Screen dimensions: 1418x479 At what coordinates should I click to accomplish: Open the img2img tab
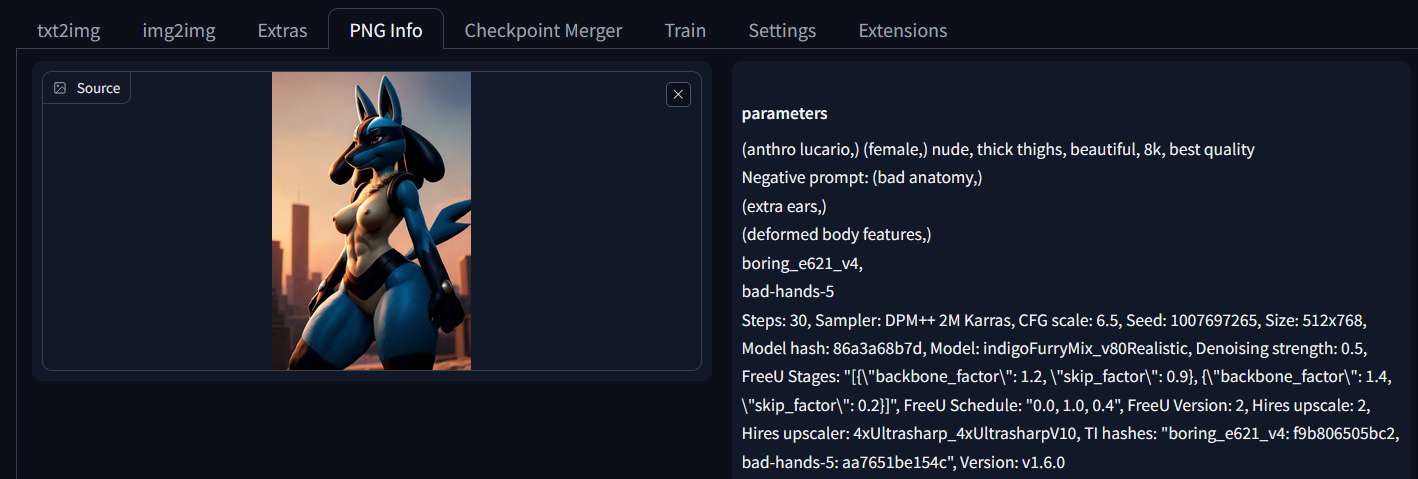coord(179,30)
